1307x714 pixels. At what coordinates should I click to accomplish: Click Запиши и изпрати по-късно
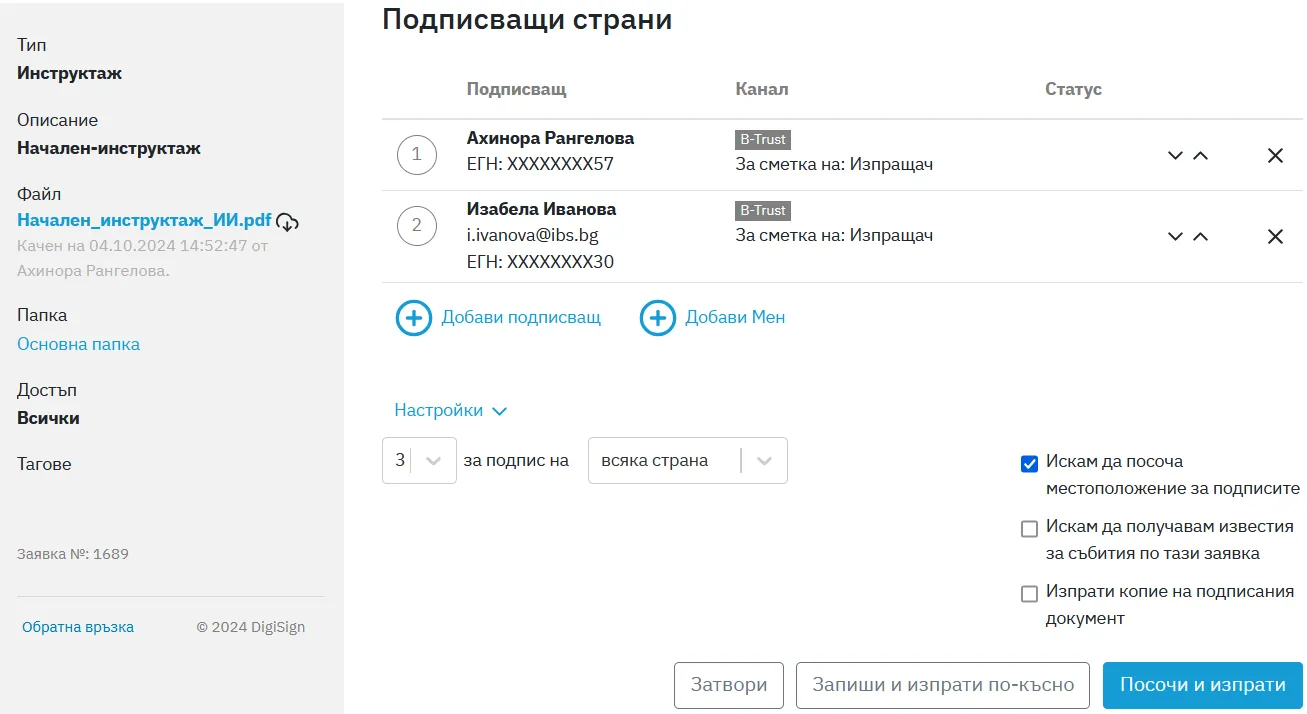943,685
